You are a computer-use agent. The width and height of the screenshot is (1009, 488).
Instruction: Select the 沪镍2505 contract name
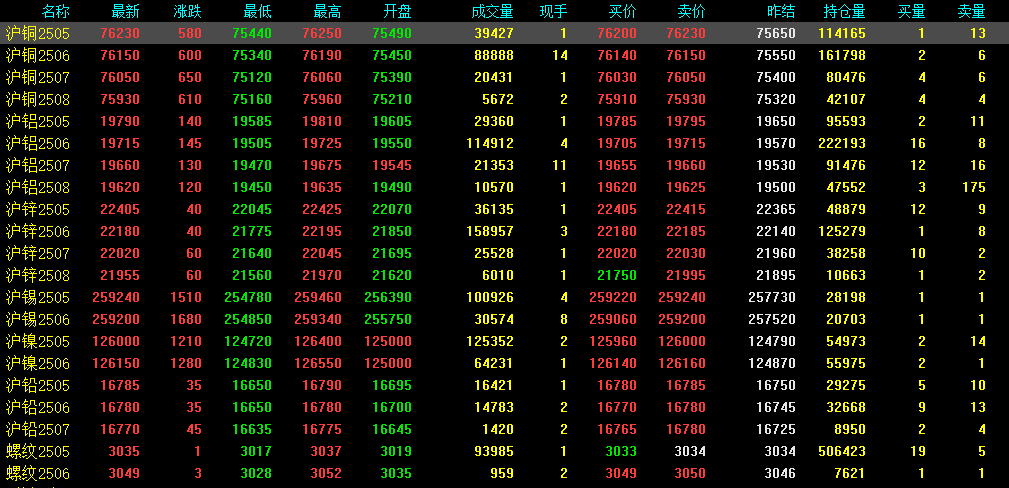tap(37, 341)
